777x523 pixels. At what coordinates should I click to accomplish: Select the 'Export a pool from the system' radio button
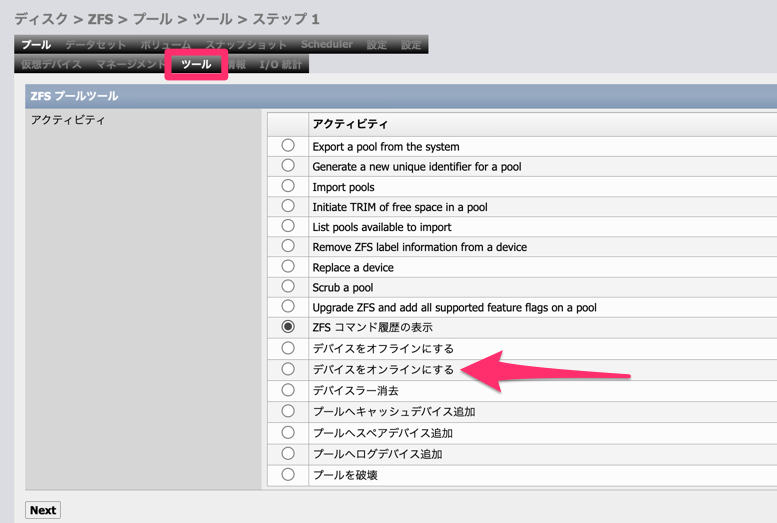click(x=288, y=146)
